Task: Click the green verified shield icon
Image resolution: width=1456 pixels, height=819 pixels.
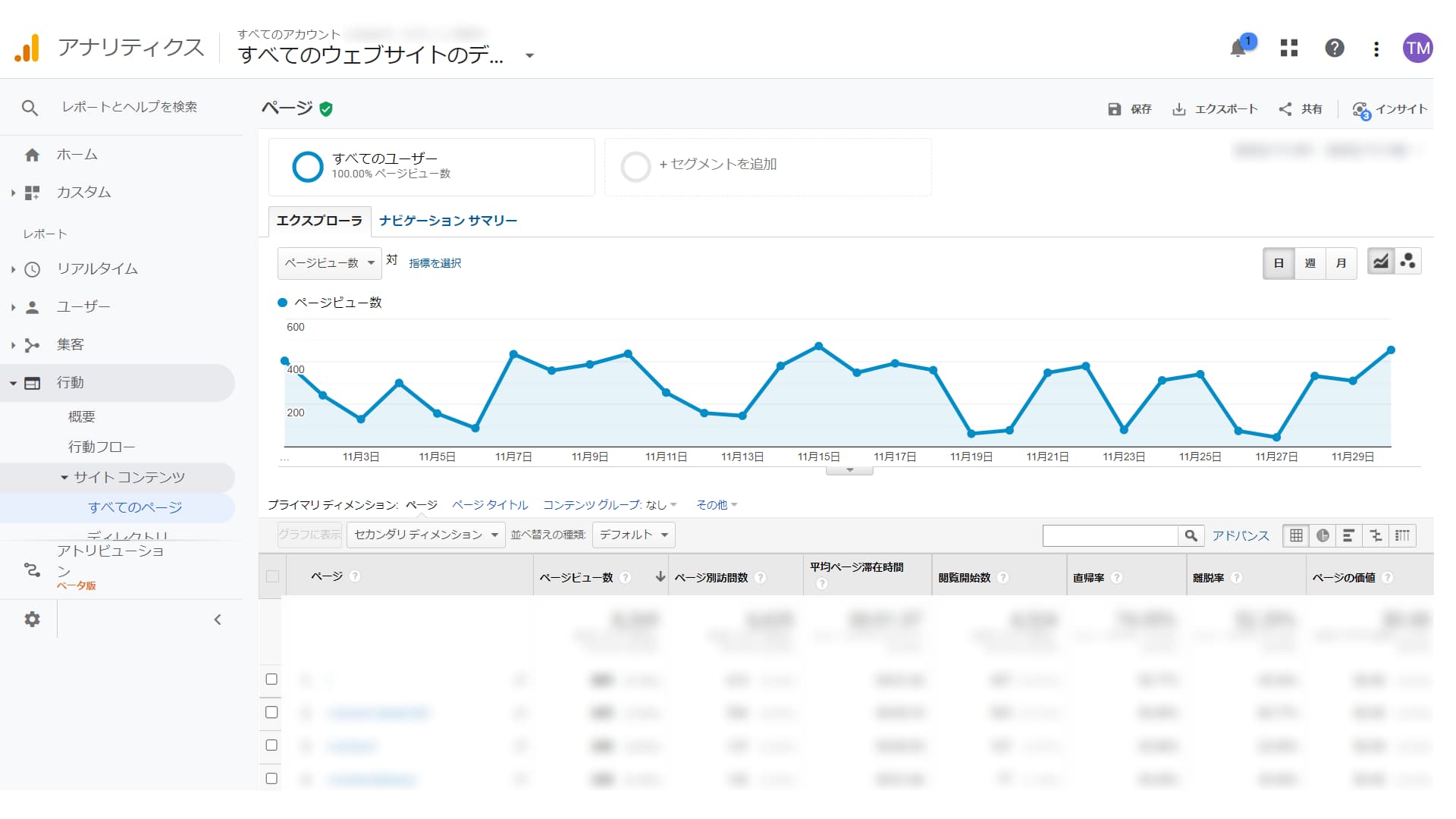Action: pos(326,109)
